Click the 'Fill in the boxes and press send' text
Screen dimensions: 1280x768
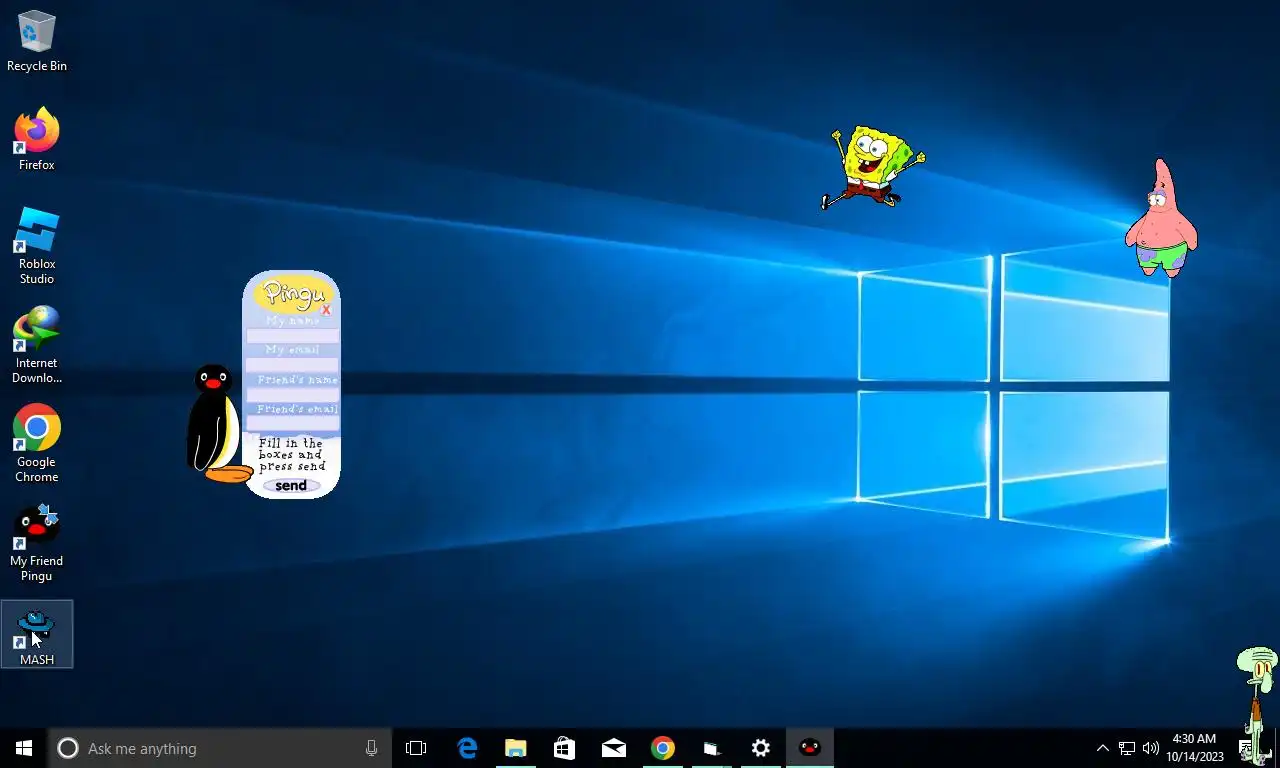(291, 455)
